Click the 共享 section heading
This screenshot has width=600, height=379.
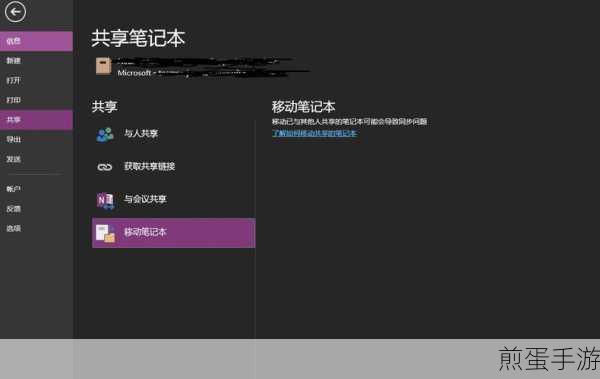tap(104, 106)
